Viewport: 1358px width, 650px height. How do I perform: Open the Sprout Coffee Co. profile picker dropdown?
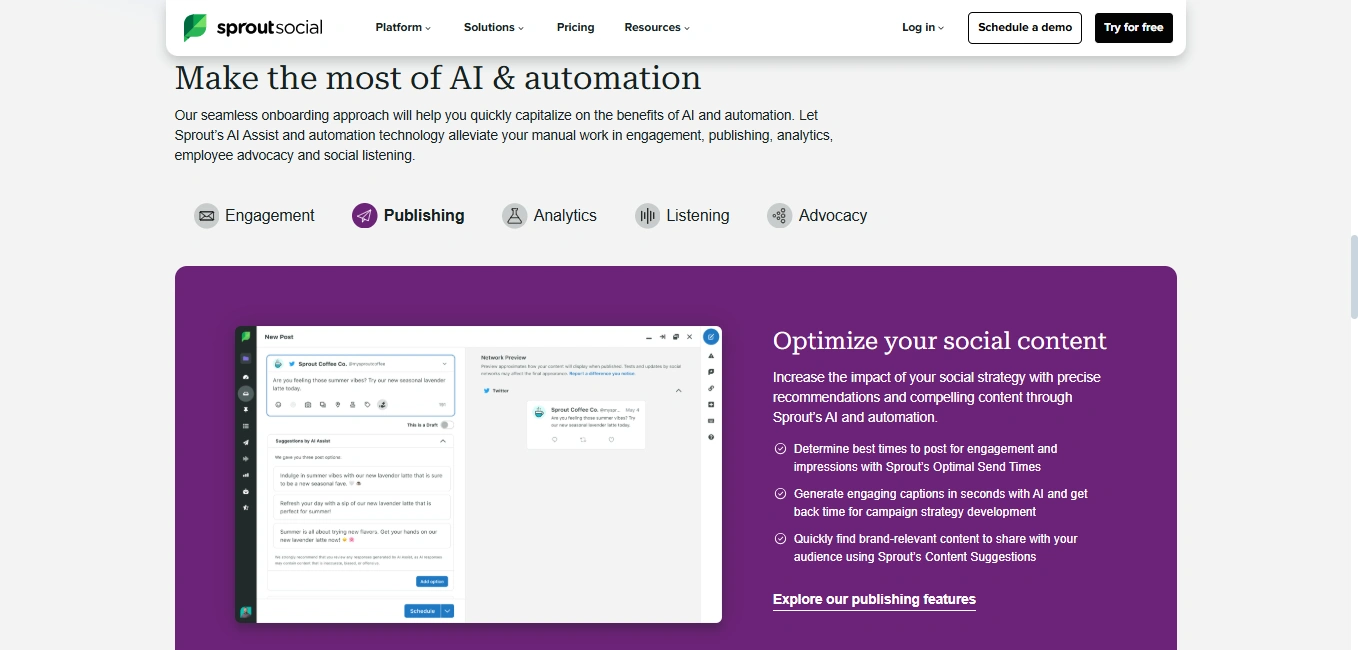(x=444, y=364)
